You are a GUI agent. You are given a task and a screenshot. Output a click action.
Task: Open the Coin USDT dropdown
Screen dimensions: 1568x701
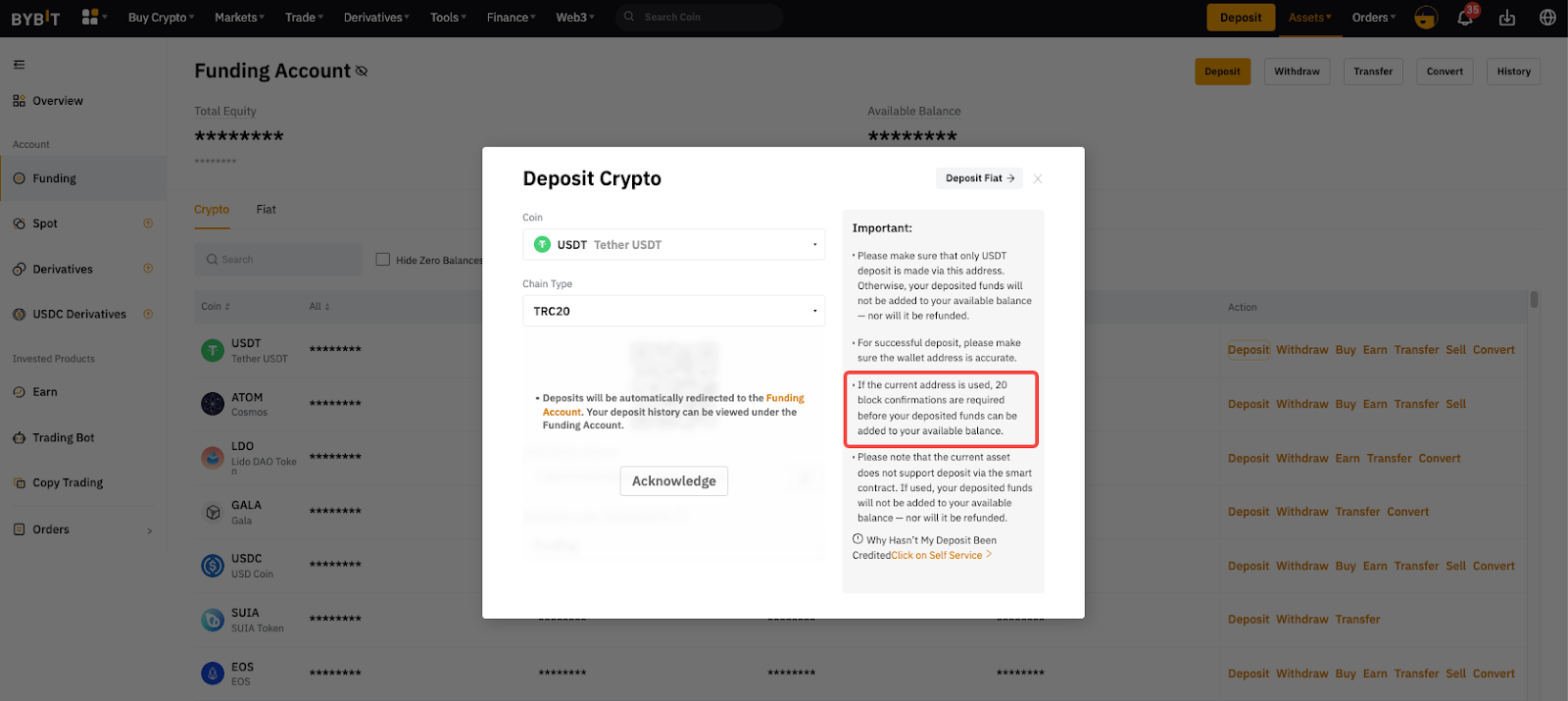pyautogui.click(x=673, y=245)
